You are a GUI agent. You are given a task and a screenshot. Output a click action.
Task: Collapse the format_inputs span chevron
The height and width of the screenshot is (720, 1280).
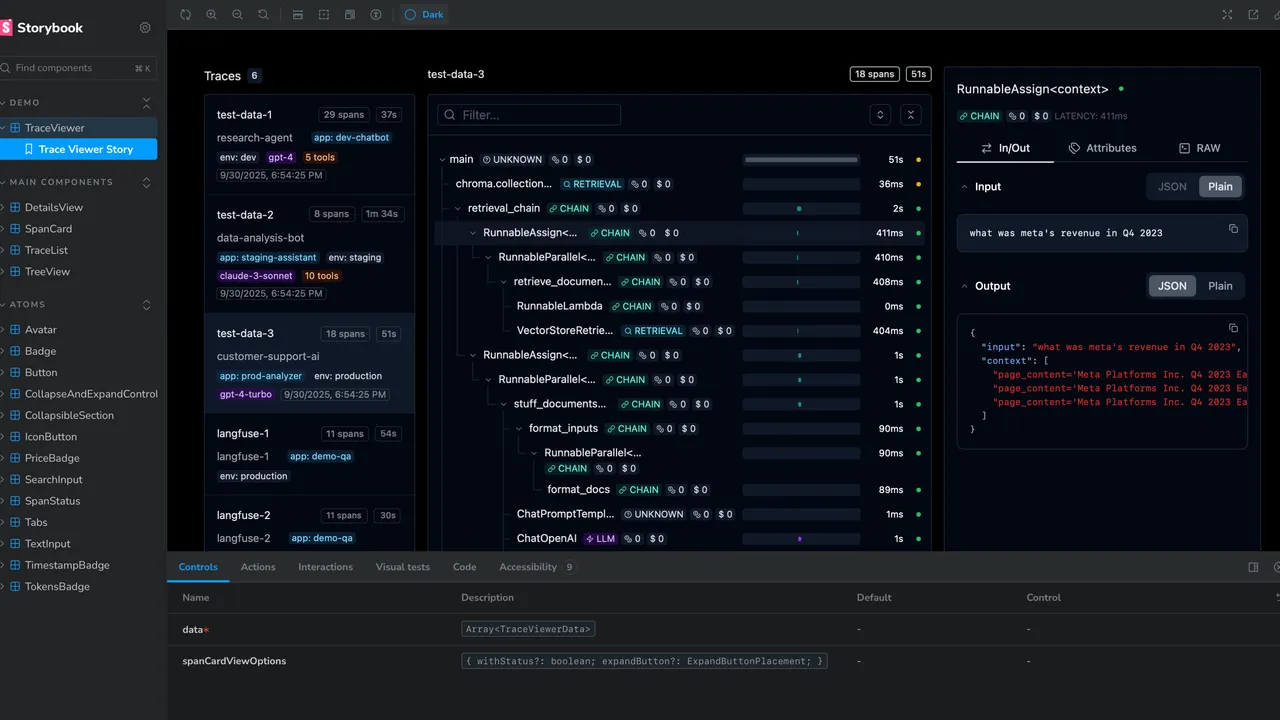pyautogui.click(x=520, y=429)
